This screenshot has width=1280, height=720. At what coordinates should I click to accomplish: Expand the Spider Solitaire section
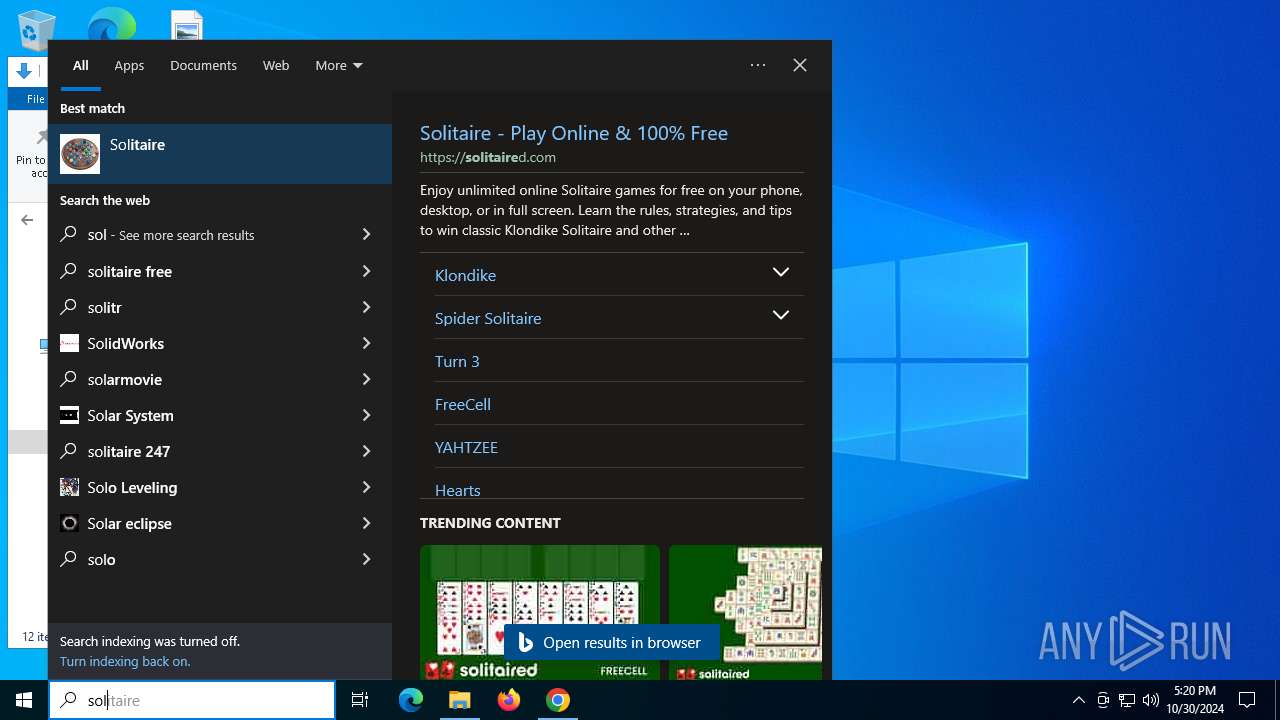coord(781,315)
